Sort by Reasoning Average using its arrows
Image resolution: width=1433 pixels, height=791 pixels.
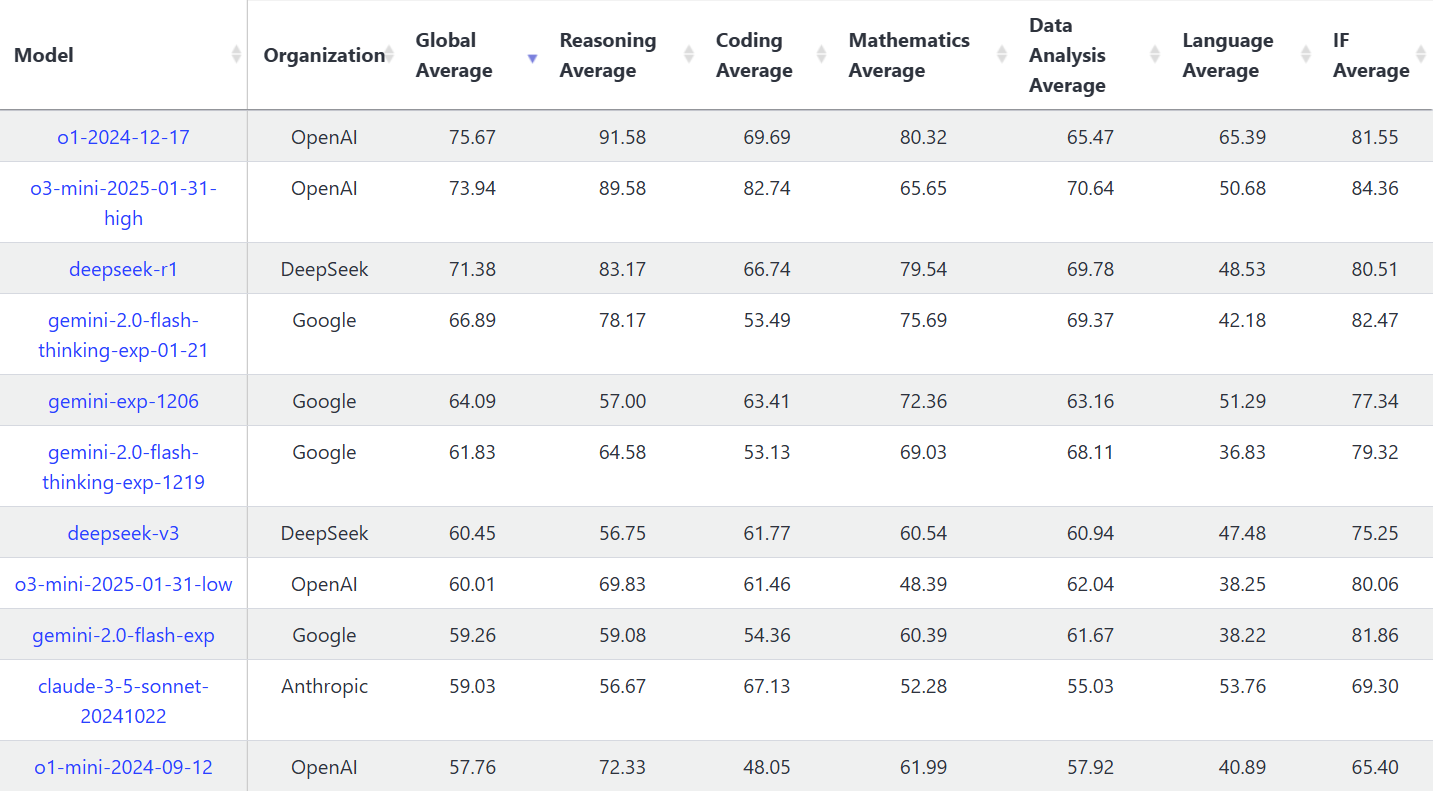689,55
